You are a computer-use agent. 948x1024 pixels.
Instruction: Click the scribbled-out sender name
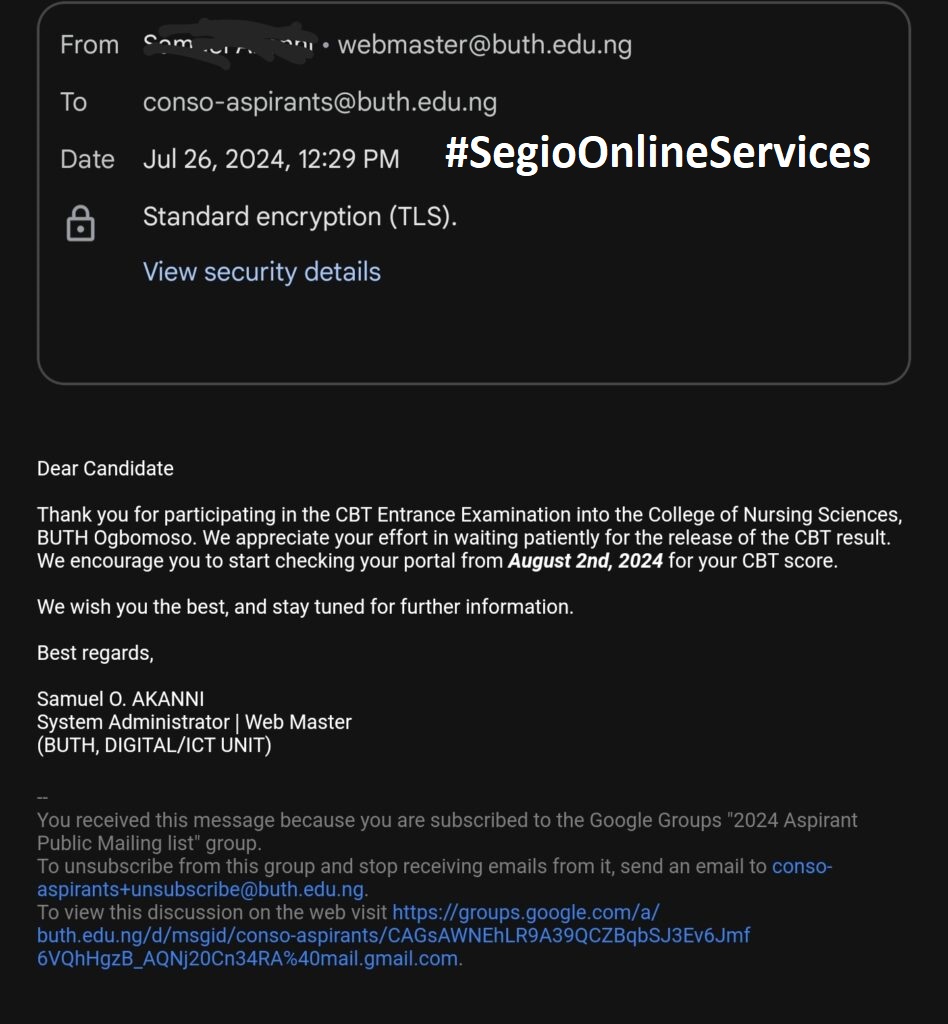(228, 45)
